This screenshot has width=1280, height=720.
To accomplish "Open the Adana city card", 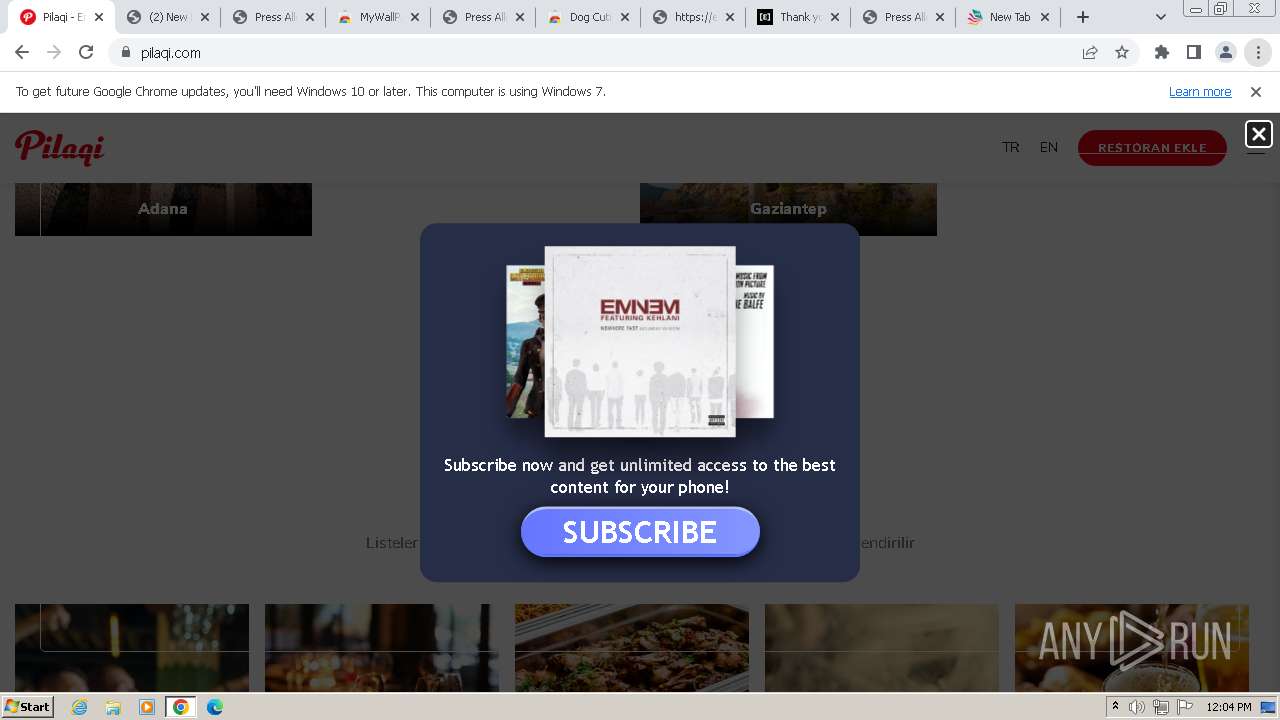I will (163, 209).
